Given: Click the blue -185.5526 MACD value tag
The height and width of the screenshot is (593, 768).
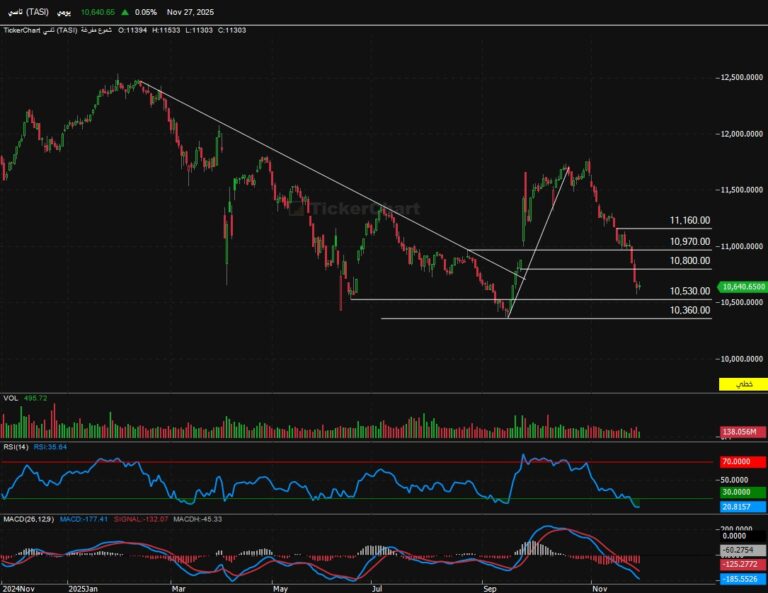Looking at the screenshot, I should 738,580.
